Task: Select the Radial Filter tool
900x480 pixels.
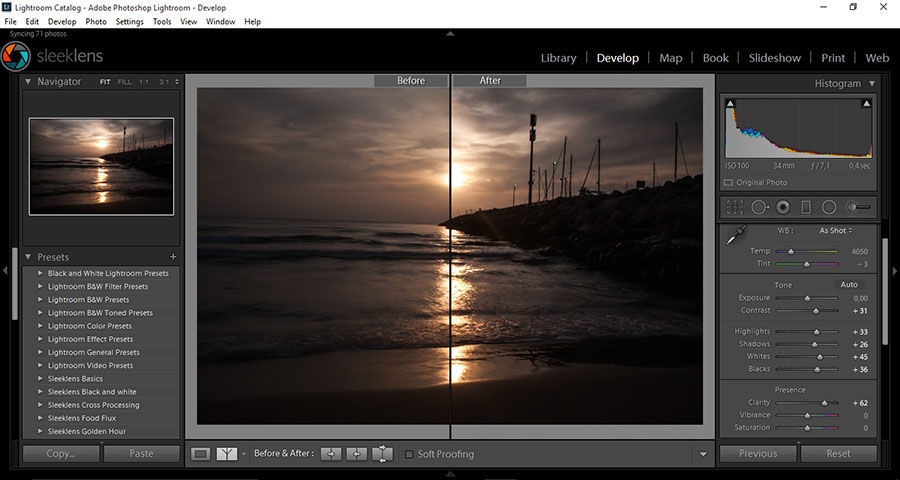Action: (x=829, y=207)
